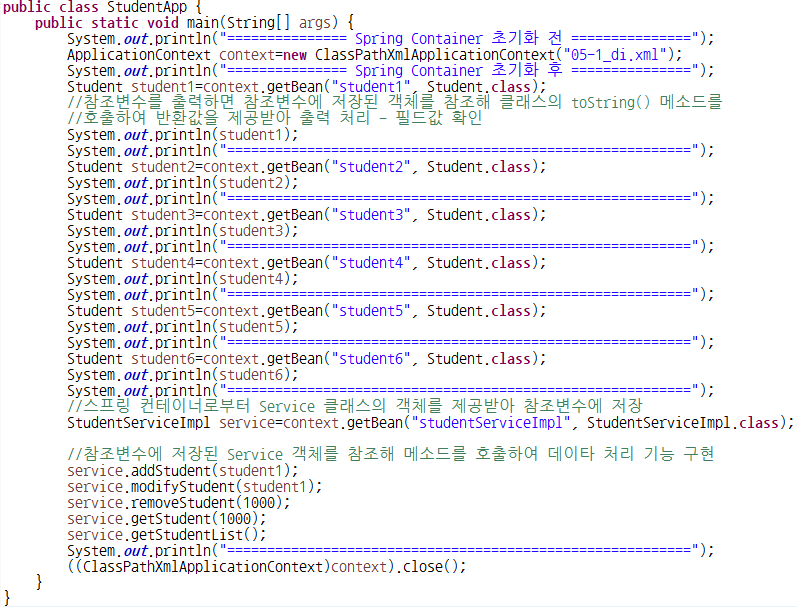Click the comment mentioning toString() 메소드를
Viewport: 797px width, 607px height.
coord(394,102)
